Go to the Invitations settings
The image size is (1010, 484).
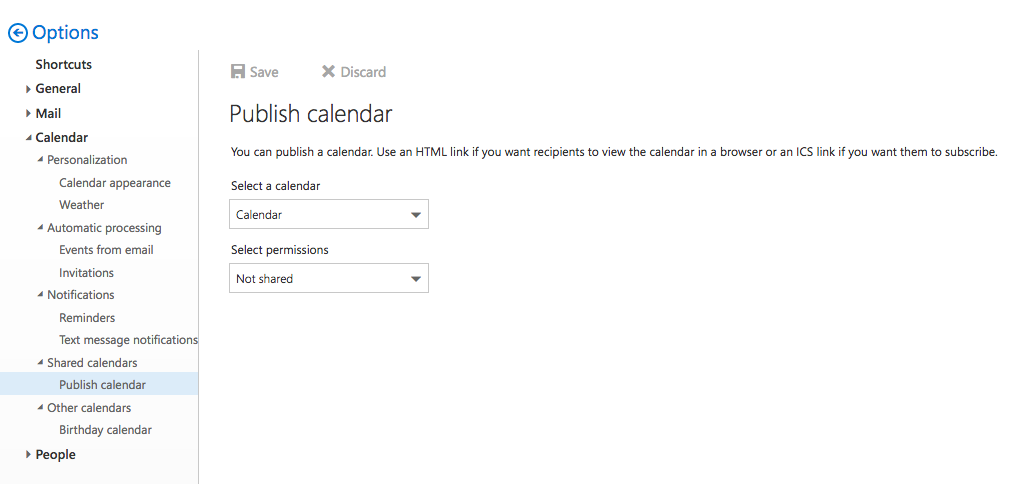[86, 273]
